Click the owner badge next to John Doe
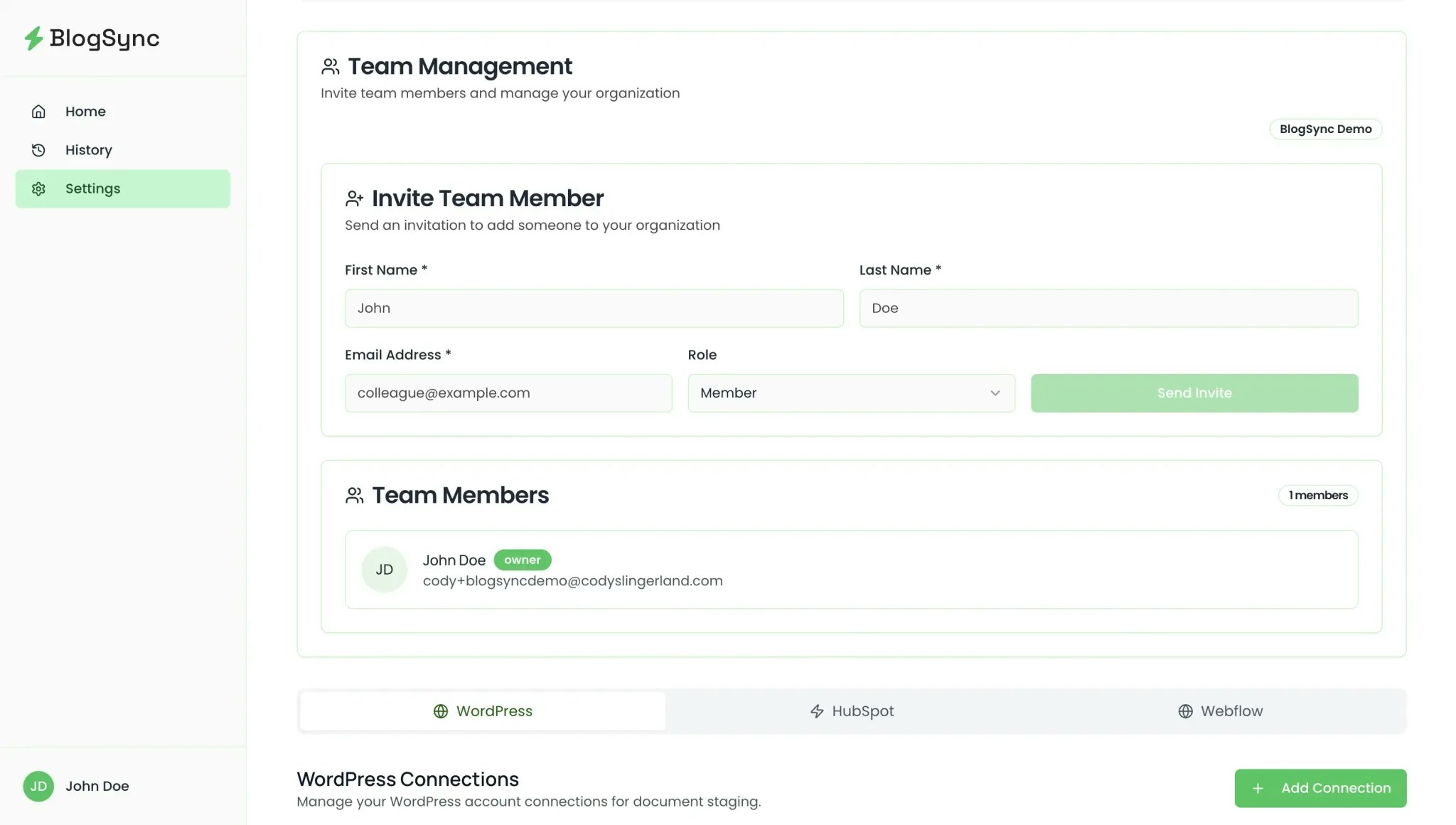The image size is (1456, 825). pos(523,560)
